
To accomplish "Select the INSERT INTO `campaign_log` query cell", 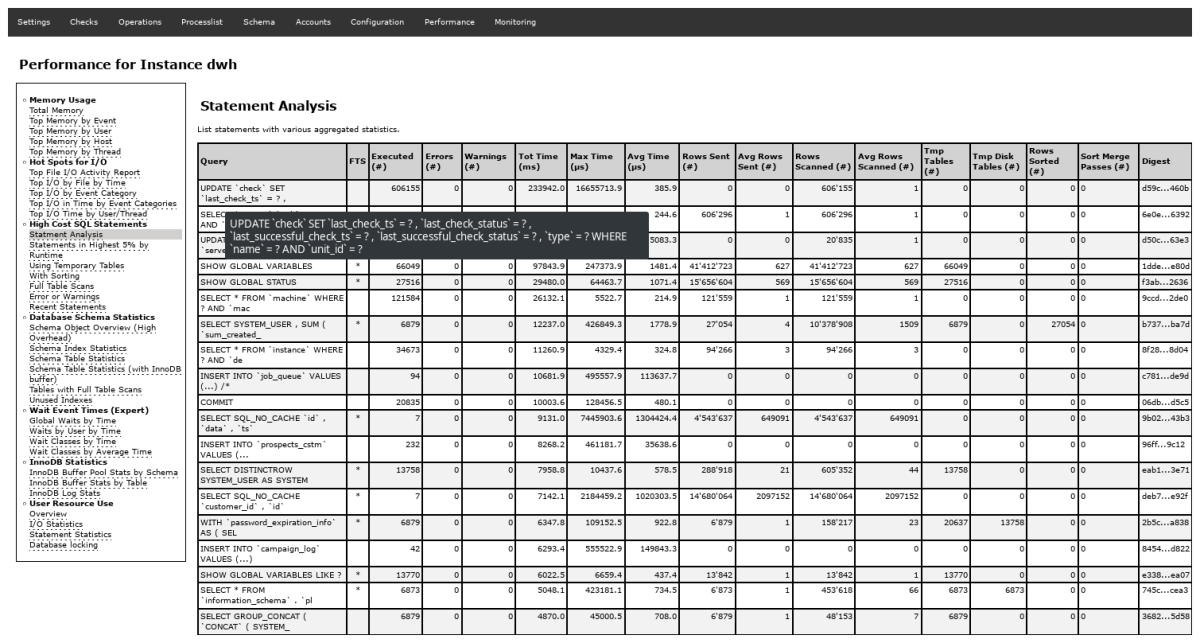I will [x=272, y=554].
